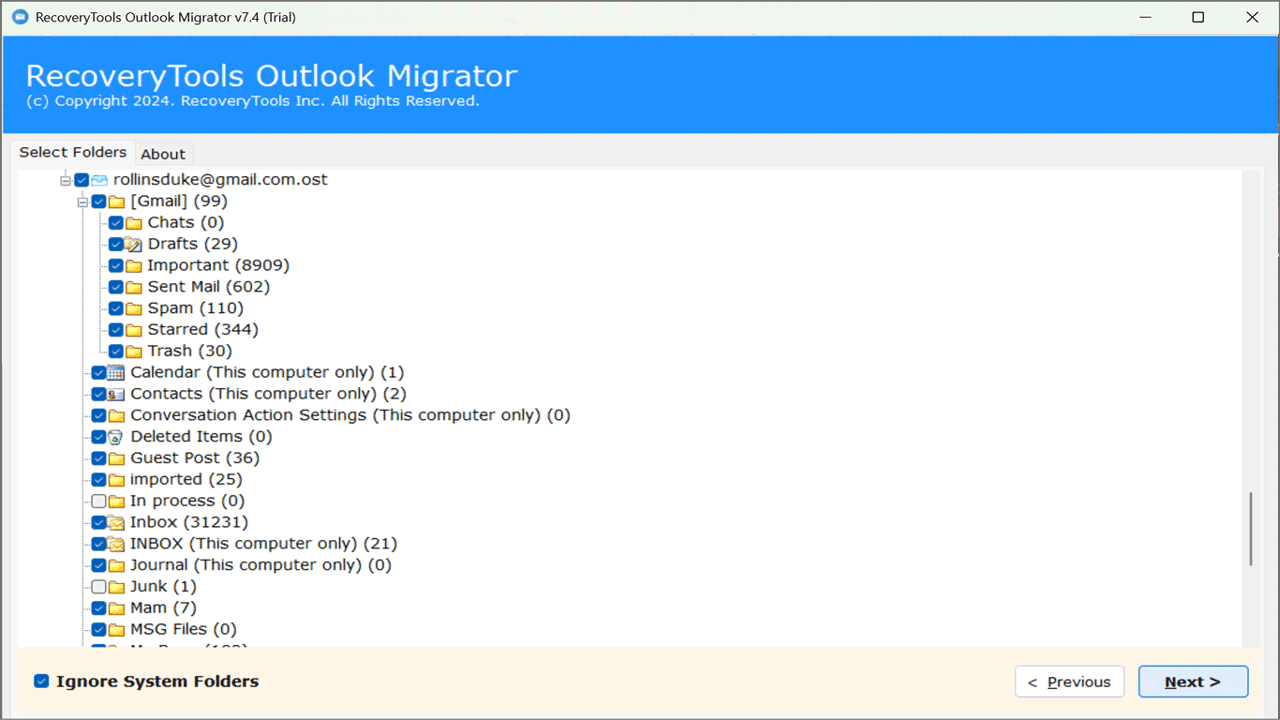Click the Drafts pencil folder icon
Viewport: 1280px width, 720px height.
(x=134, y=244)
